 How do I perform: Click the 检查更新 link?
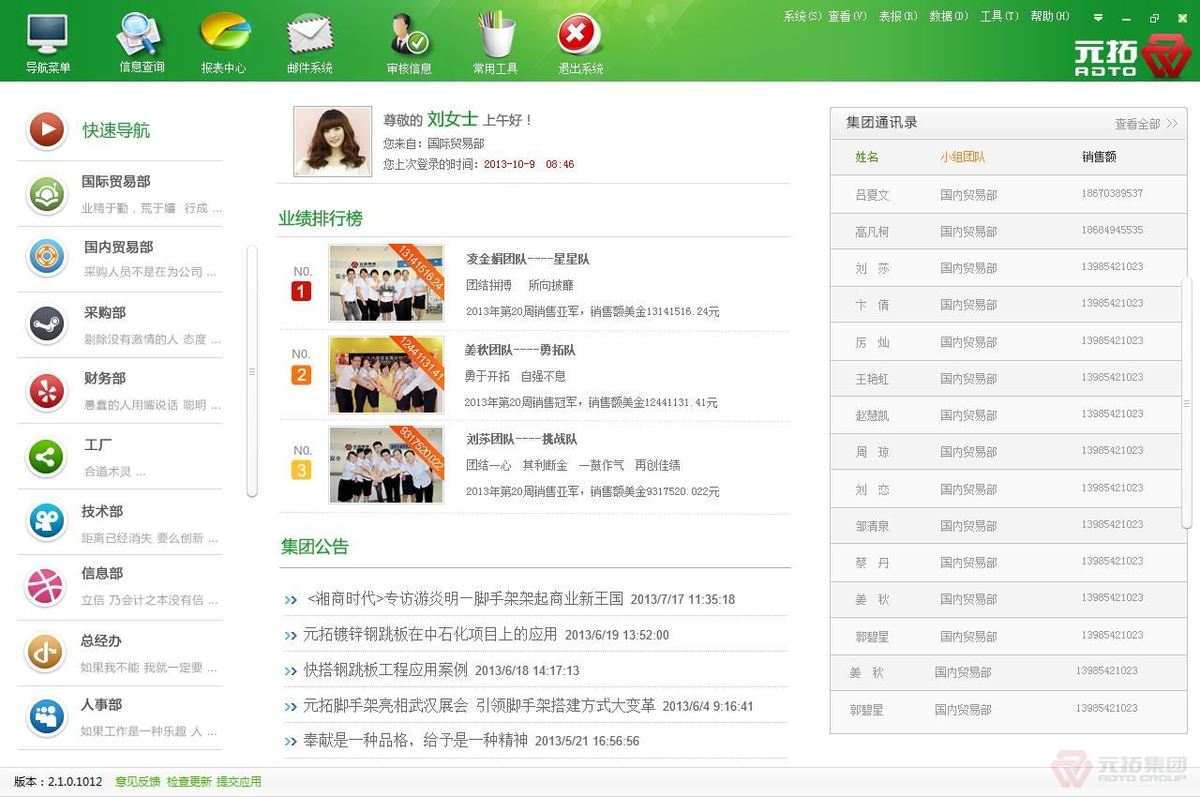[189, 782]
